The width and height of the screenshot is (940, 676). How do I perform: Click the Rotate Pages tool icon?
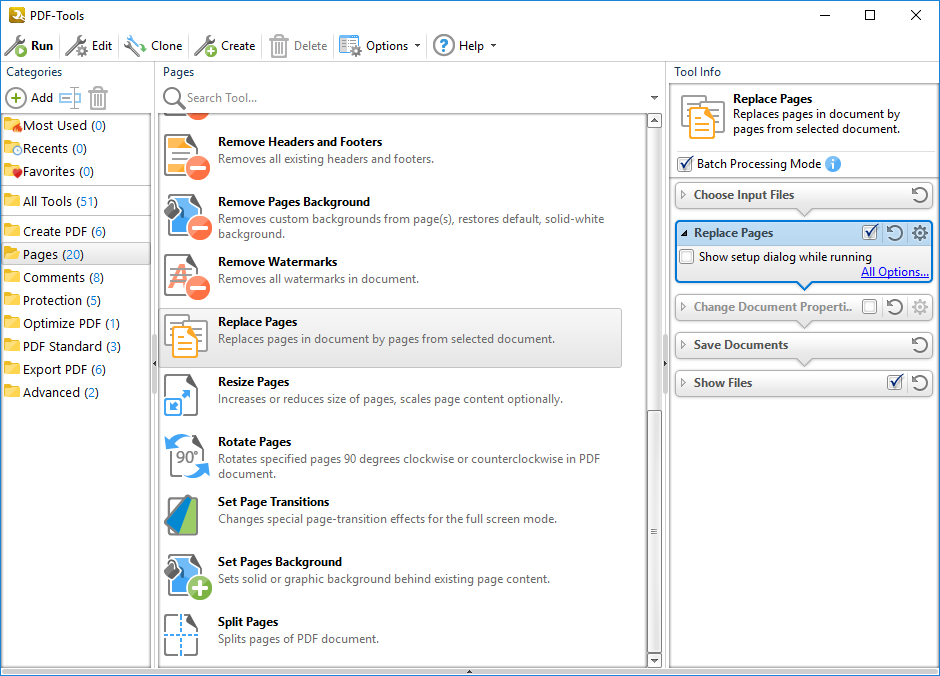[x=187, y=455]
